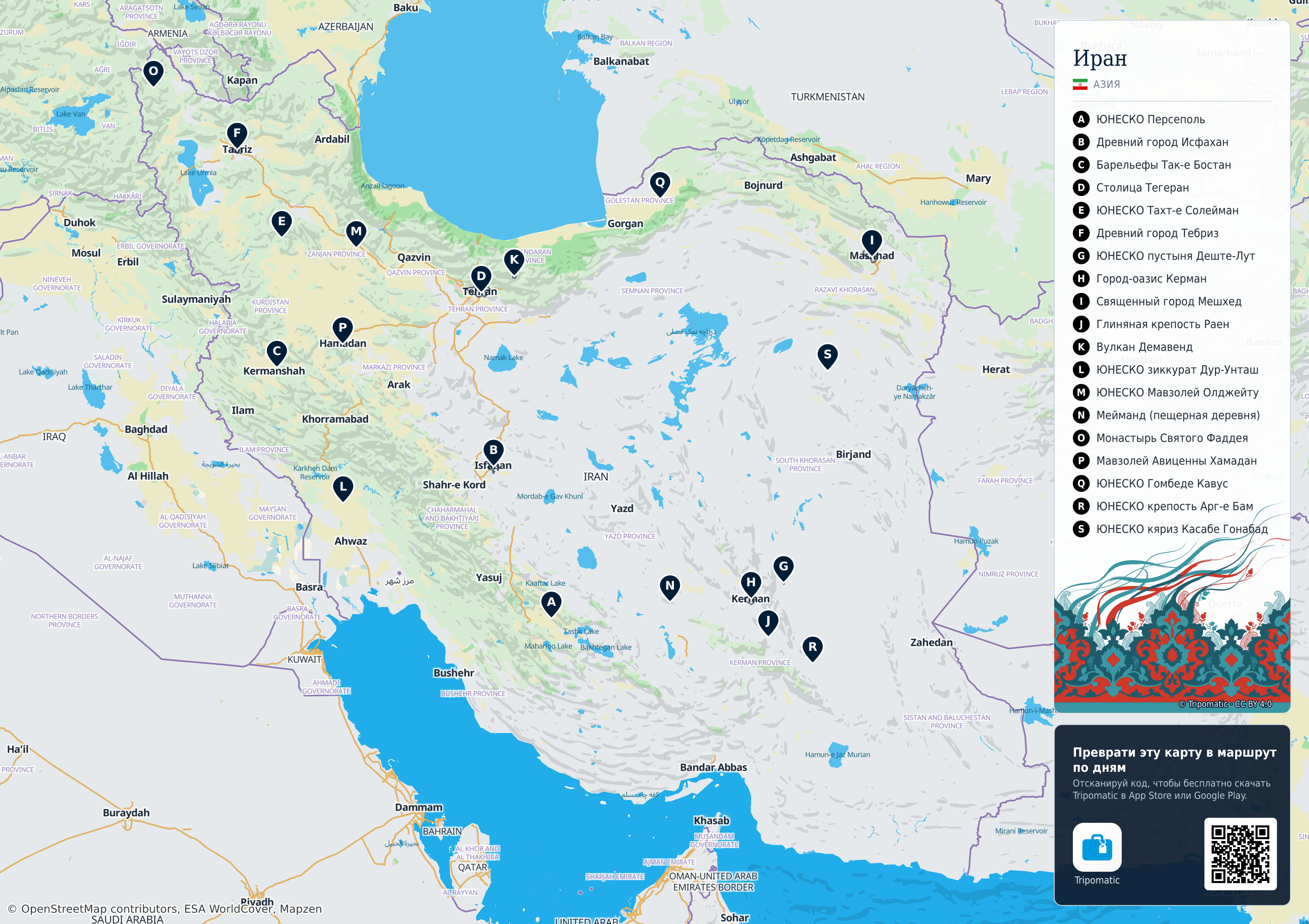Click the Tripomatic suitcase app icon

point(1097,847)
